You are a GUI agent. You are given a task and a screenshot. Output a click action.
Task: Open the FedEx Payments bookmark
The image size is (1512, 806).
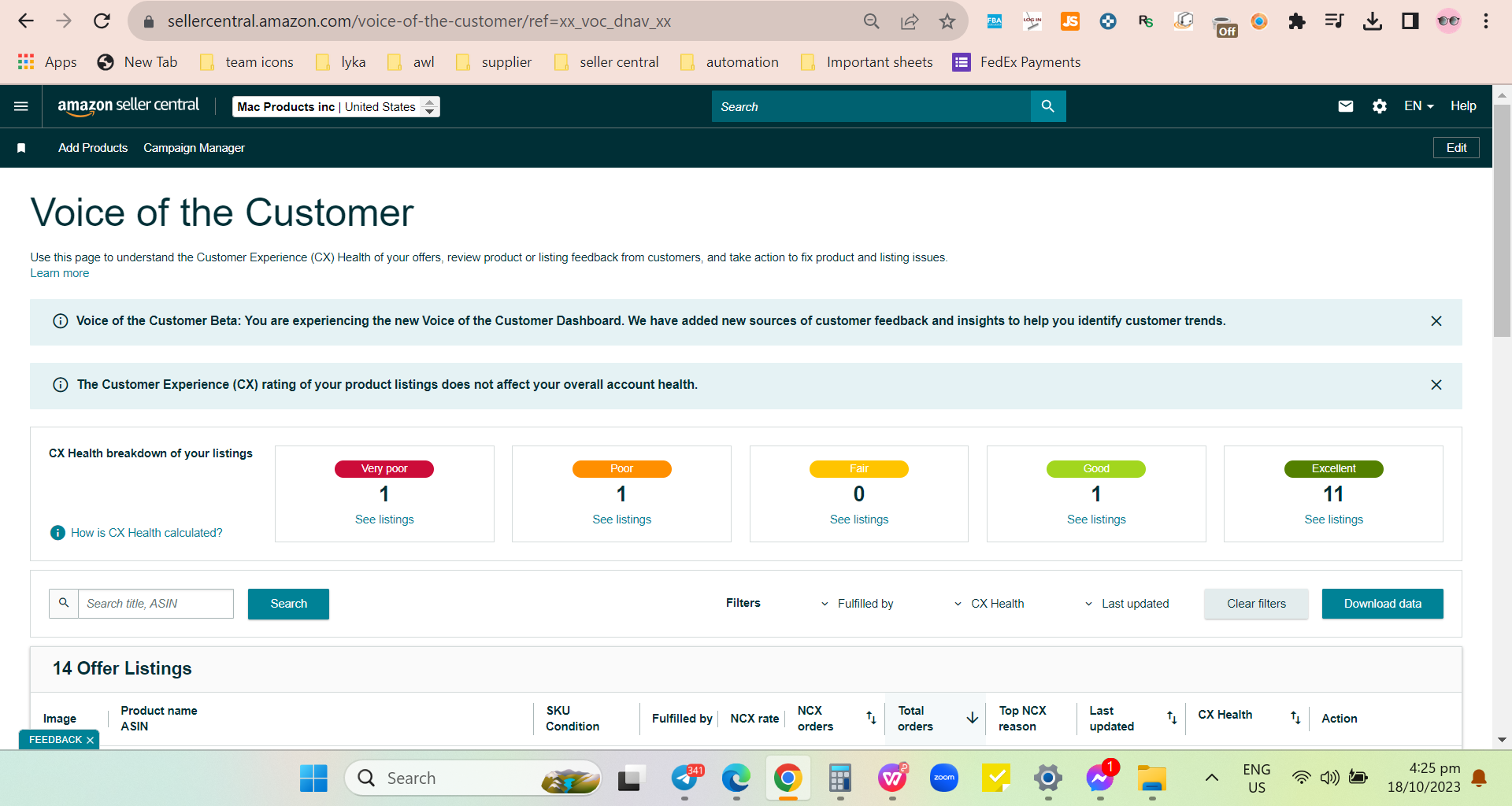click(1017, 62)
